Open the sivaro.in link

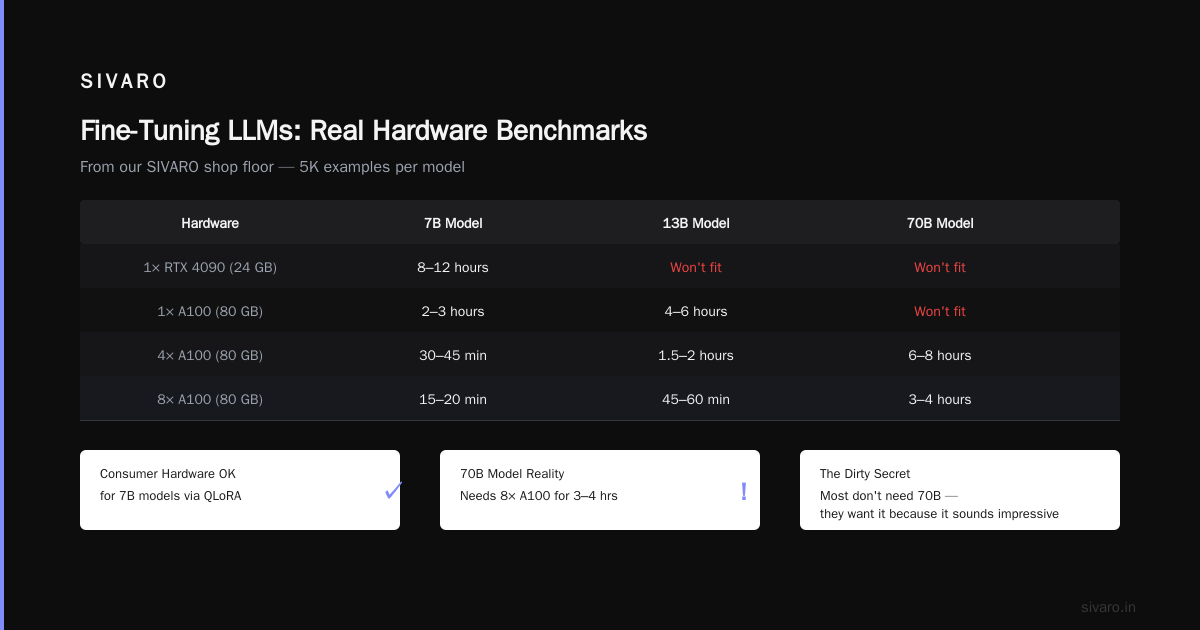1108,607
